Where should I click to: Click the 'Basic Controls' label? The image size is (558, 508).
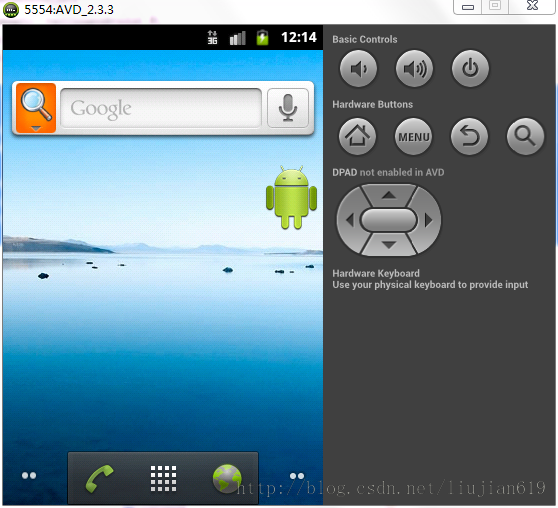(365, 39)
